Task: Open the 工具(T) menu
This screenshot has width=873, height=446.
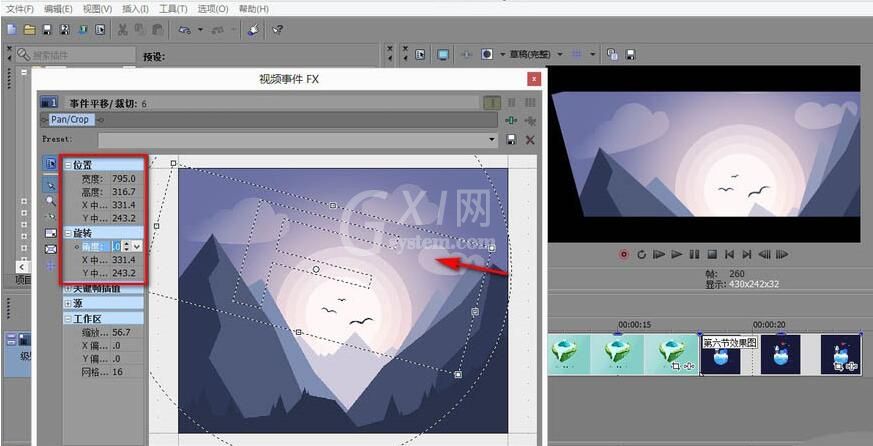Action: [x=173, y=9]
